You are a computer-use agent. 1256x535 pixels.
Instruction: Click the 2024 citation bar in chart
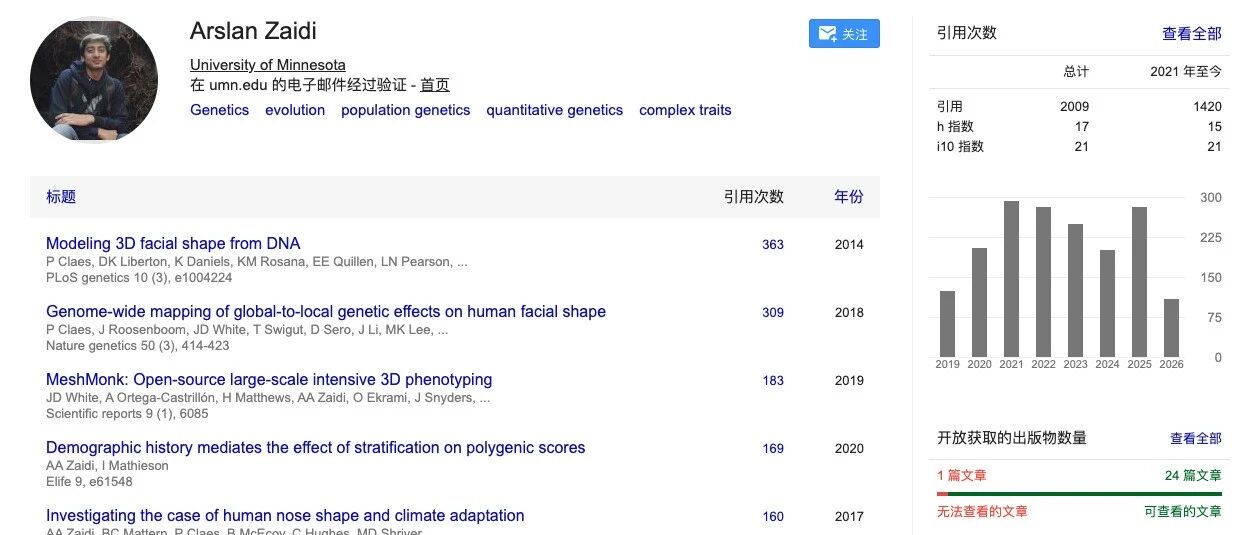[x=1107, y=303]
